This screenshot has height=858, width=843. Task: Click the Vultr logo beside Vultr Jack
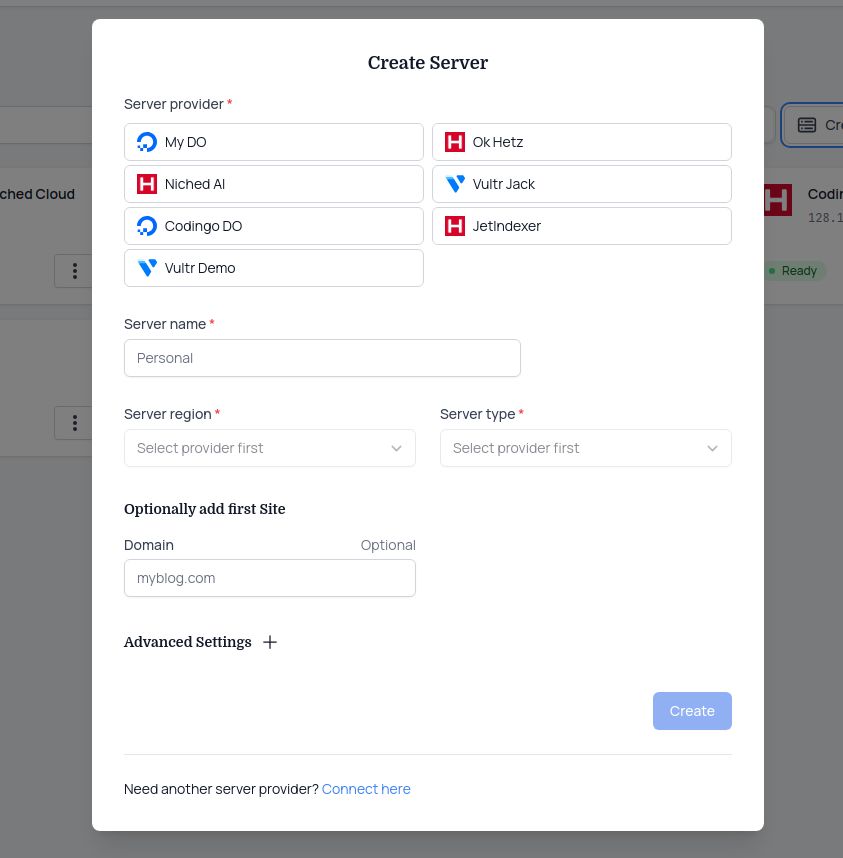click(455, 184)
